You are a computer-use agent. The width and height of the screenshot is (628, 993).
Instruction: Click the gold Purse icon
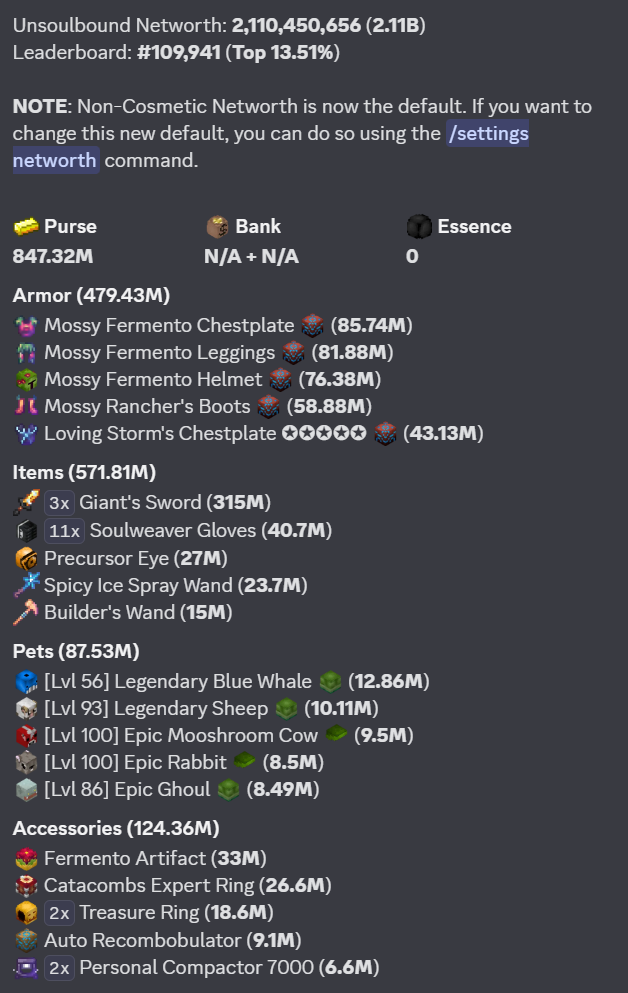(26, 226)
